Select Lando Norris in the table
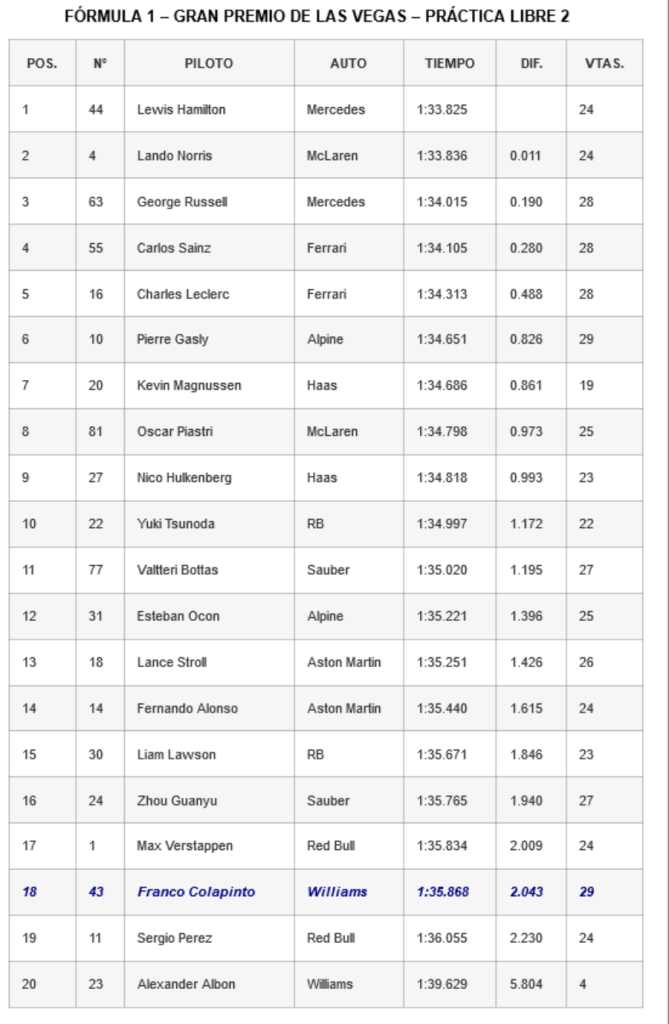669x1024 pixels. click(174, 156)
